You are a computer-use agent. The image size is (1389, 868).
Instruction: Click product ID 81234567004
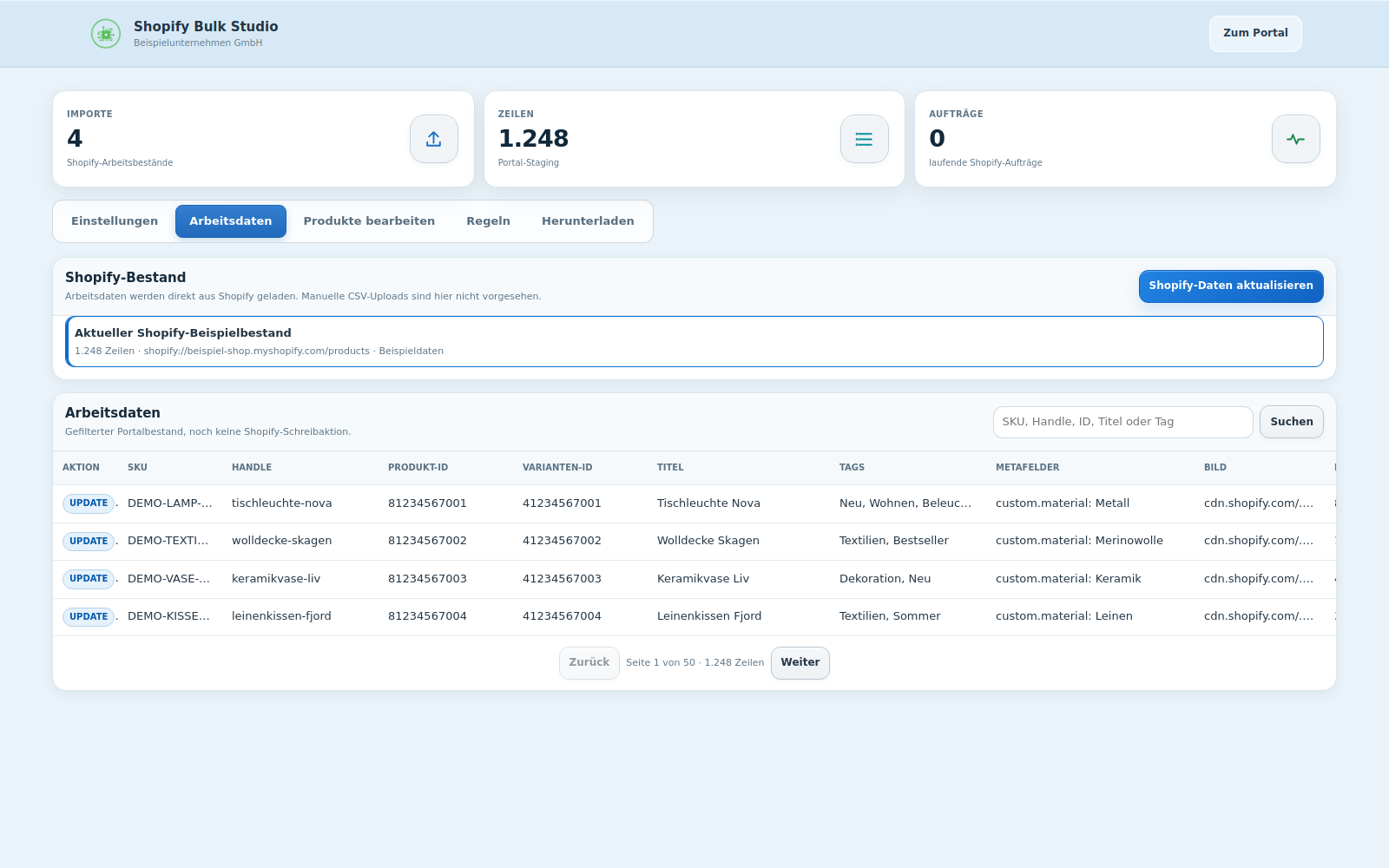[427, 616]
